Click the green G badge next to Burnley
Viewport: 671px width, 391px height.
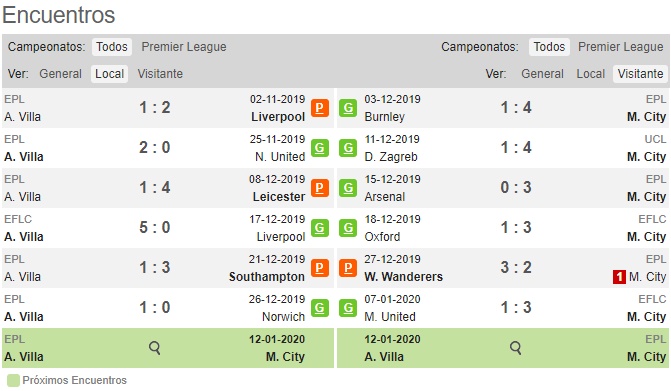pyautogui.click(x=348, y=108)
